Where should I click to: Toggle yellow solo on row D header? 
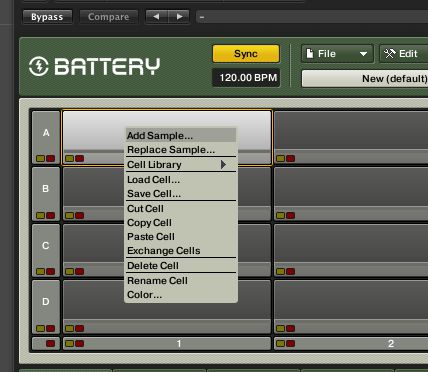pos(40,328)
